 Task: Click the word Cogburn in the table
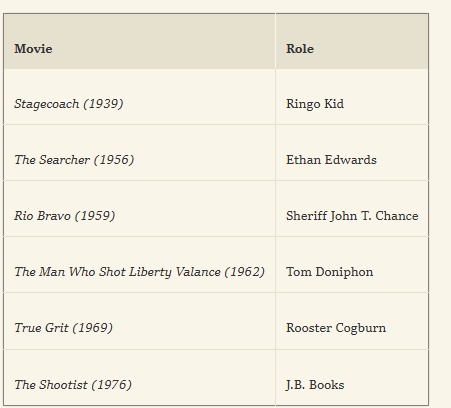click(x=361, y=328)
